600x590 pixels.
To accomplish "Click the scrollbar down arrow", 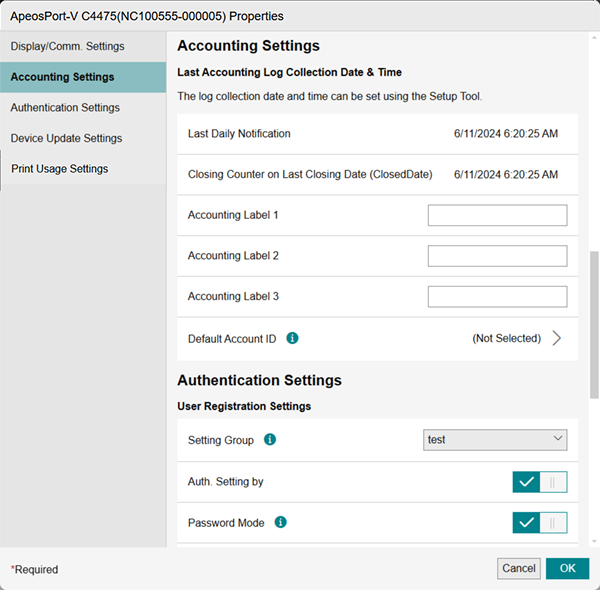I will tap(594, 541).
